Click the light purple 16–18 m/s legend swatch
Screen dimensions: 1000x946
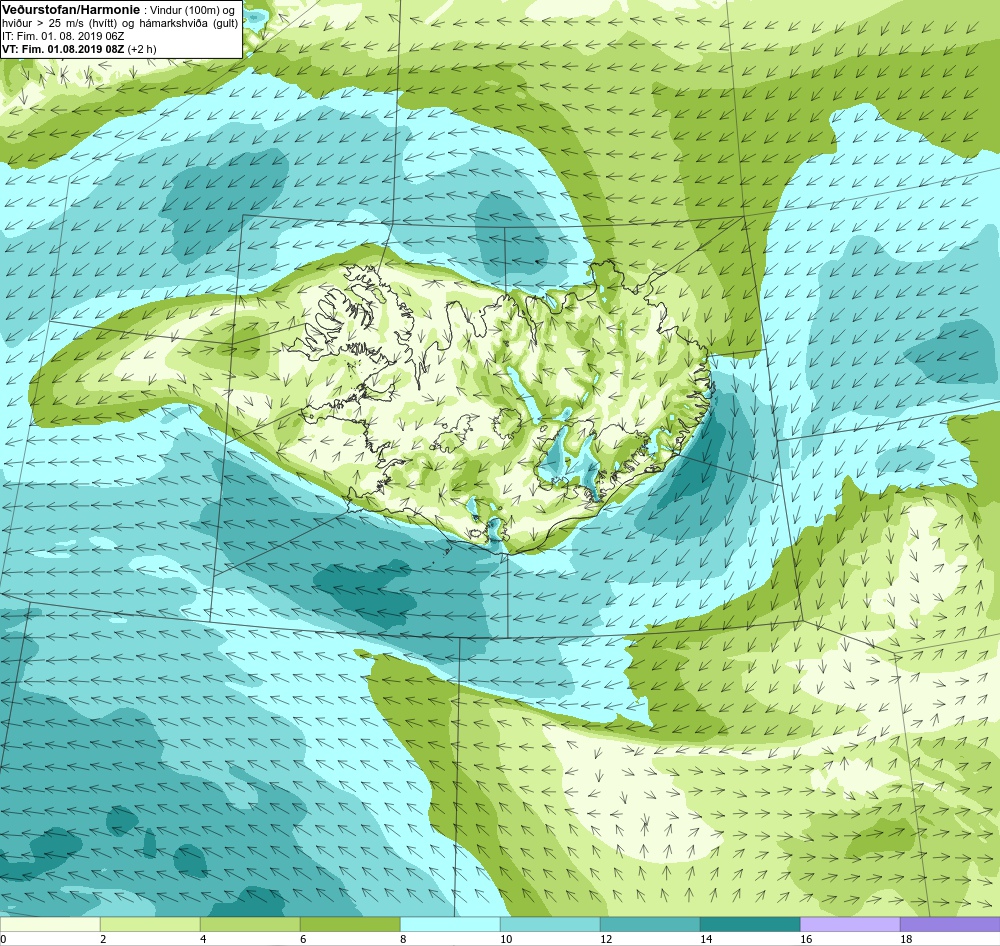pyautogui.click(x=850, y=924)
